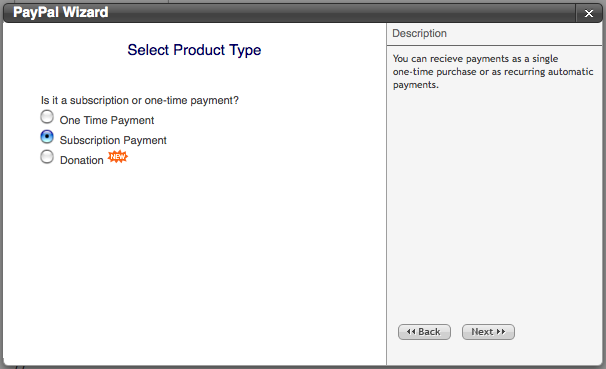The image size is (606, 369).
Task: Select the One Time Payment radio button
Action: click(47, 117)
